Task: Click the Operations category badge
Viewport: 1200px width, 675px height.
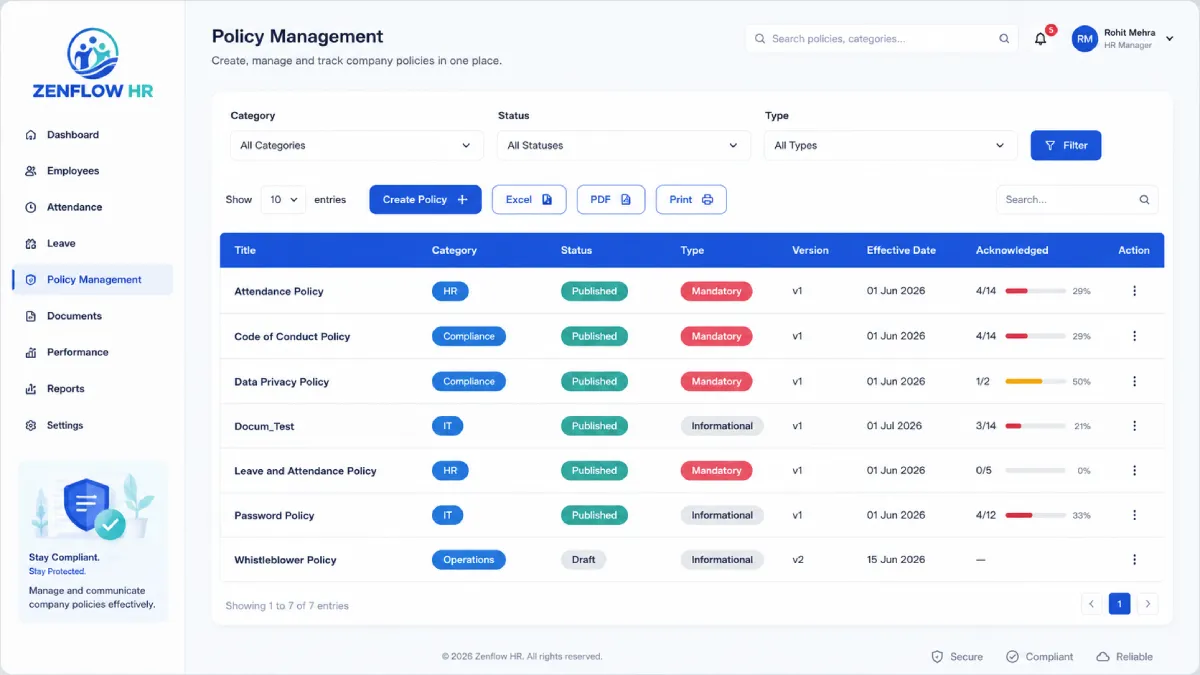Action: pos(468,560)
